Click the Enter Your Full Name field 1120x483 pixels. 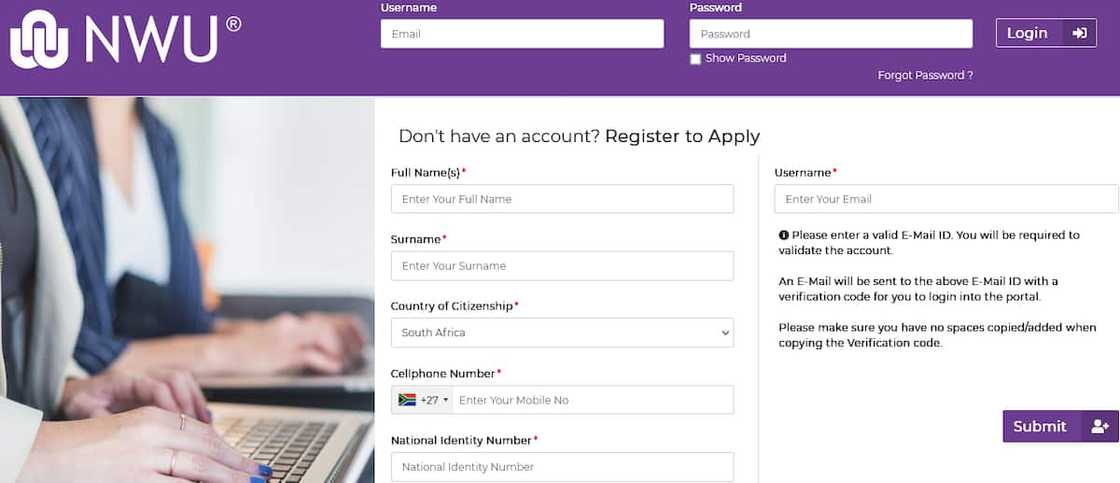pyautogui.click(x=562, y=199)
